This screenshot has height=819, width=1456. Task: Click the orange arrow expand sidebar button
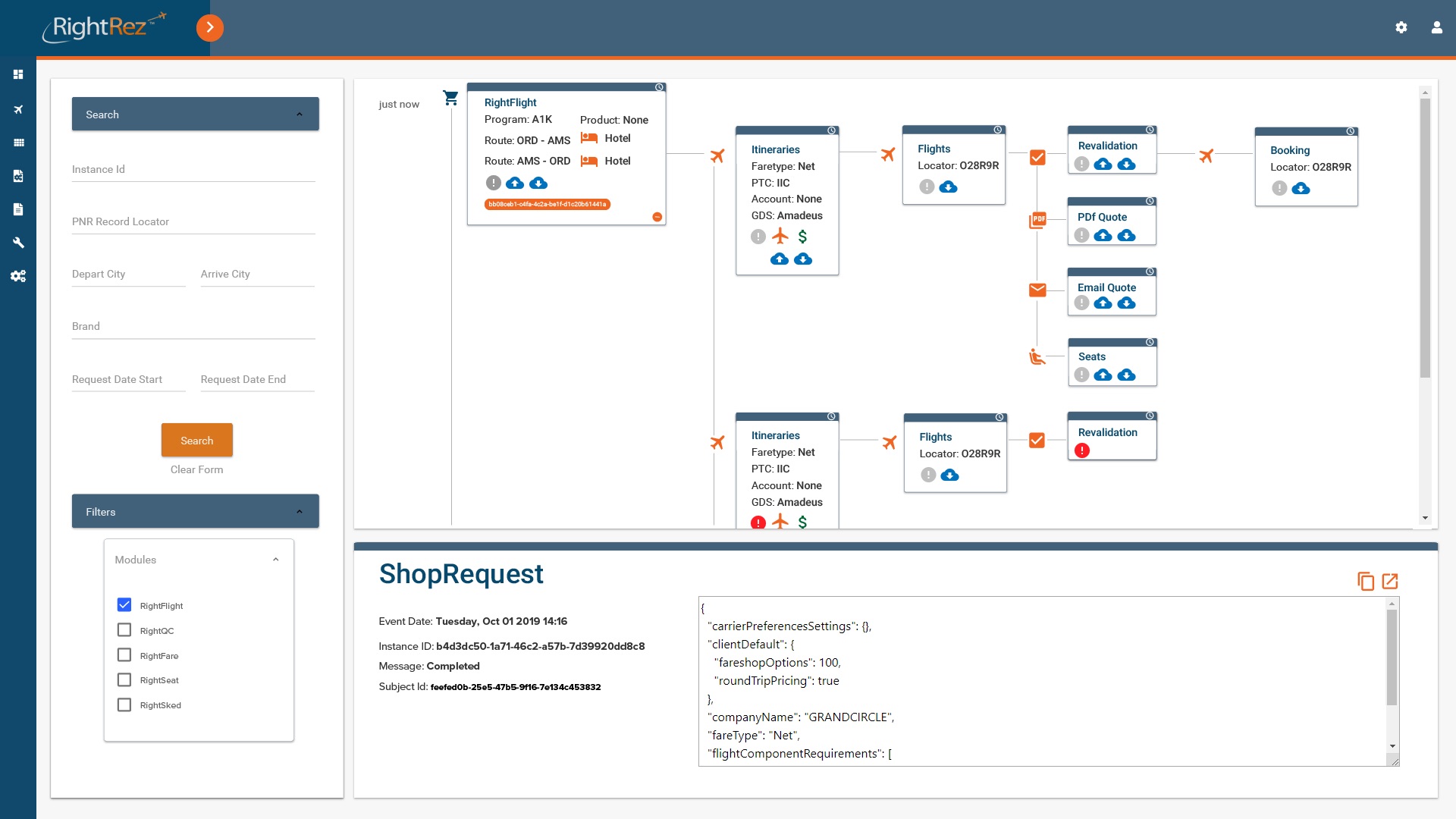[x=210, y=28]
